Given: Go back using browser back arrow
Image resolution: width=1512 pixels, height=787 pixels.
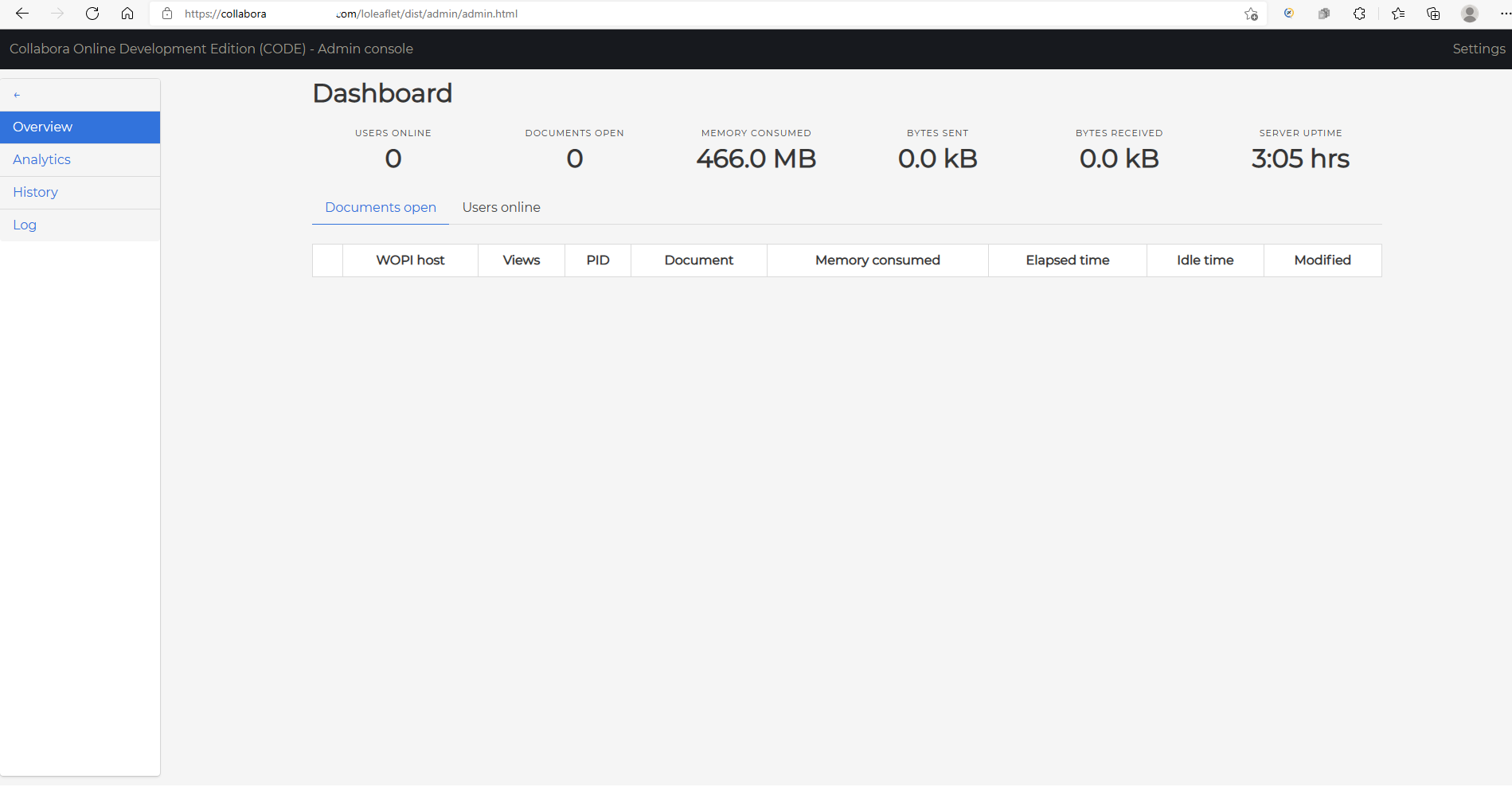Looking at the screenshot, I should pyautogui.click(x=22, y=14).
